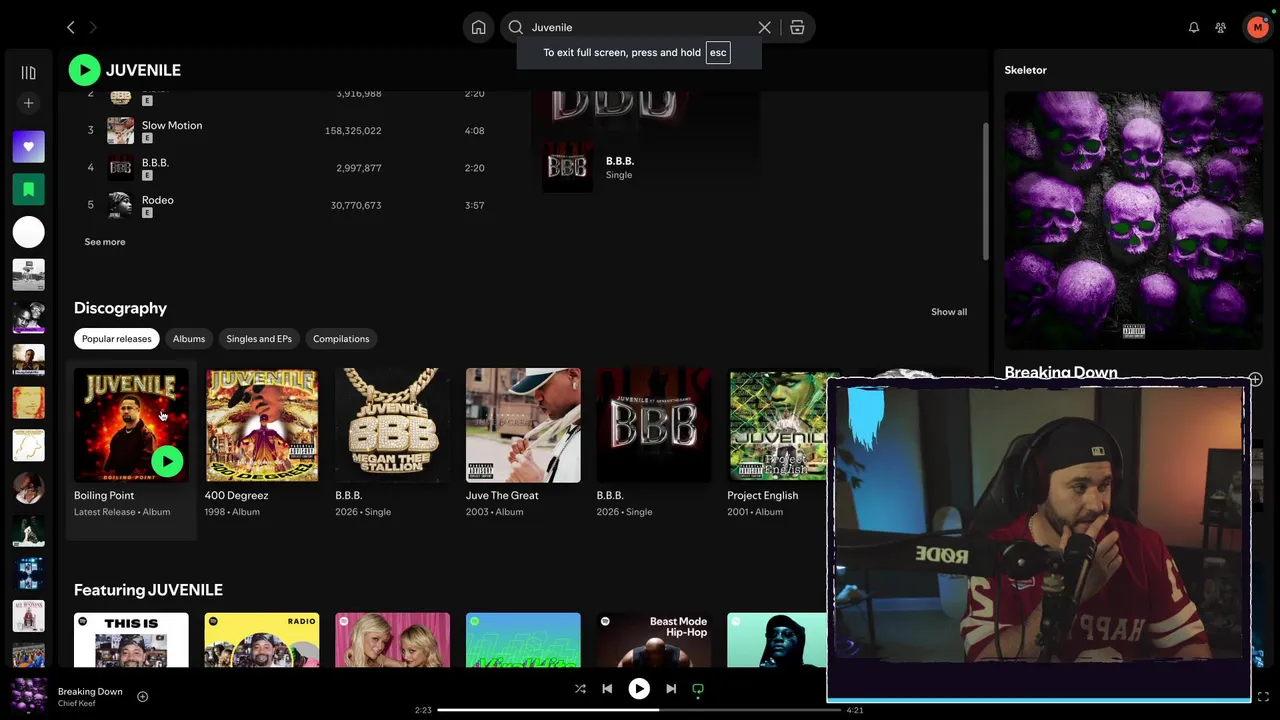Skip to next track
Screen dimensions: 1280x720
coord(671,689)
